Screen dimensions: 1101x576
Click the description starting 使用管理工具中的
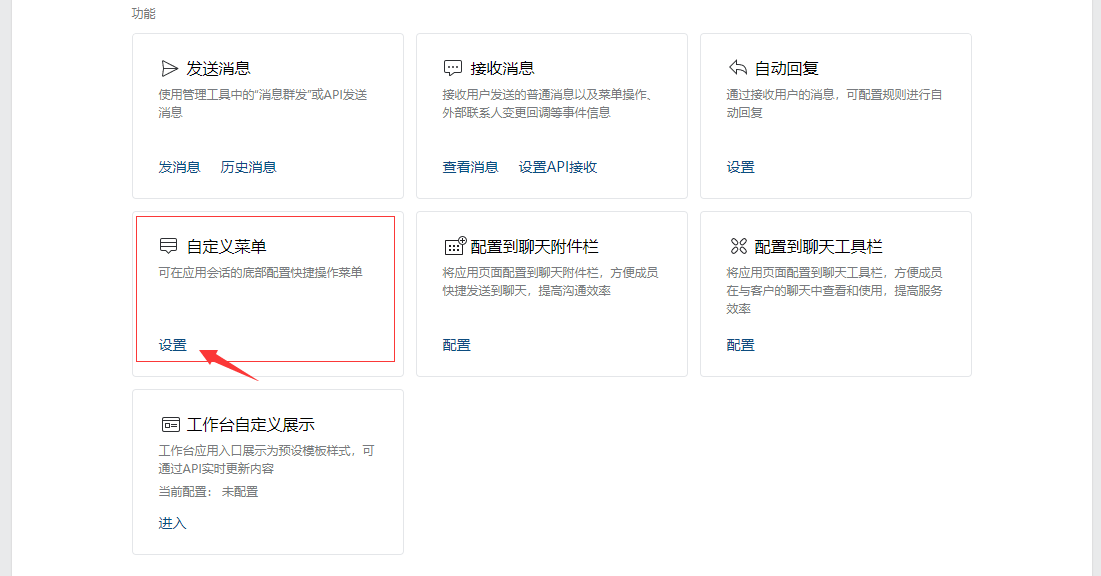tap(263, 103)
